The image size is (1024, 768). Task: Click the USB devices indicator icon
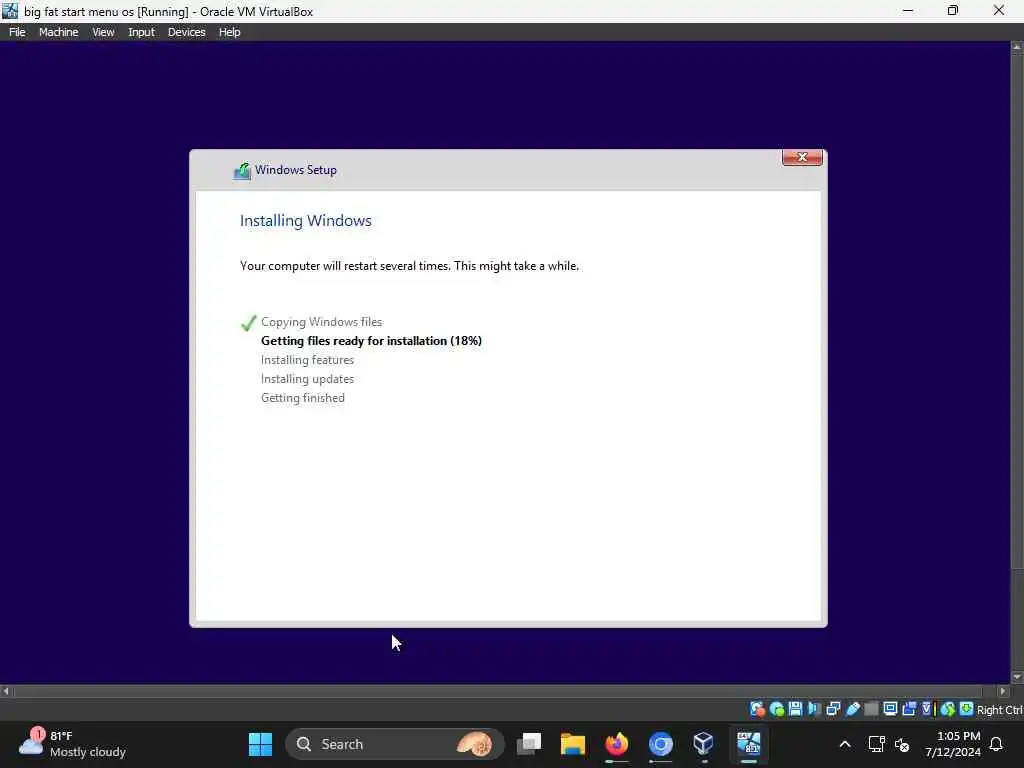[x=853, y=709]
